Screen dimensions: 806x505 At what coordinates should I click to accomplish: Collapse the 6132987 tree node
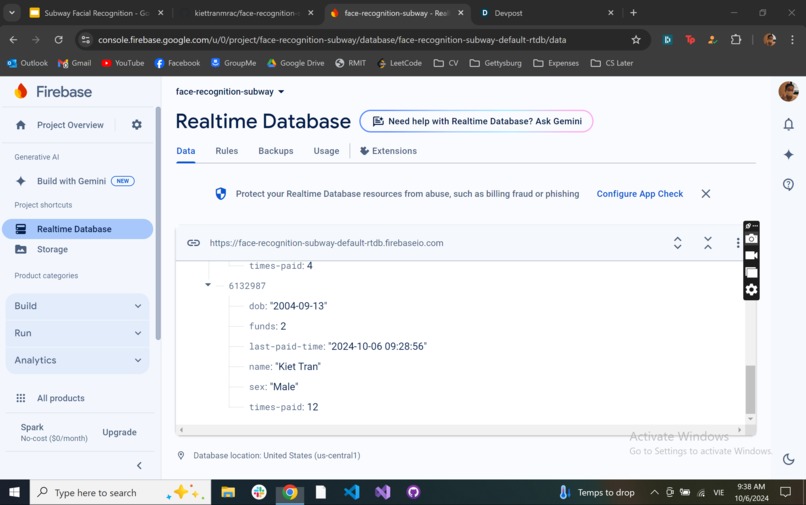pos(208,285)
